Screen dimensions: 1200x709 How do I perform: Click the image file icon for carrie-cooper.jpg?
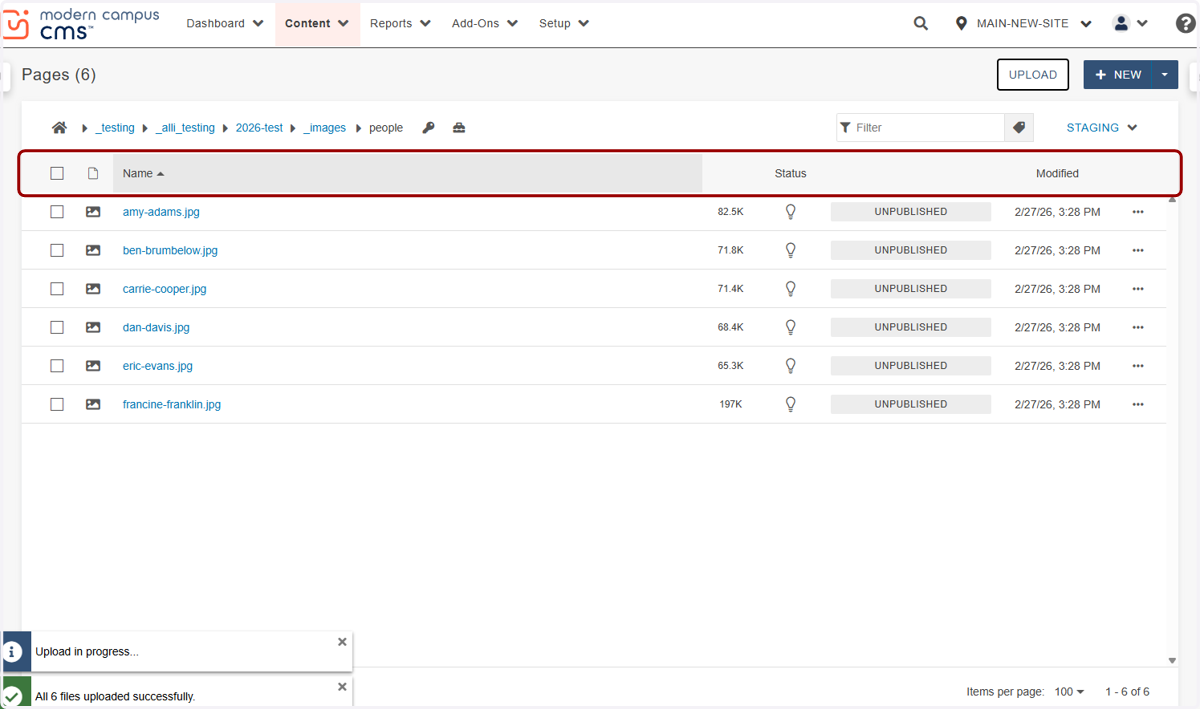(x=93, y=289)
